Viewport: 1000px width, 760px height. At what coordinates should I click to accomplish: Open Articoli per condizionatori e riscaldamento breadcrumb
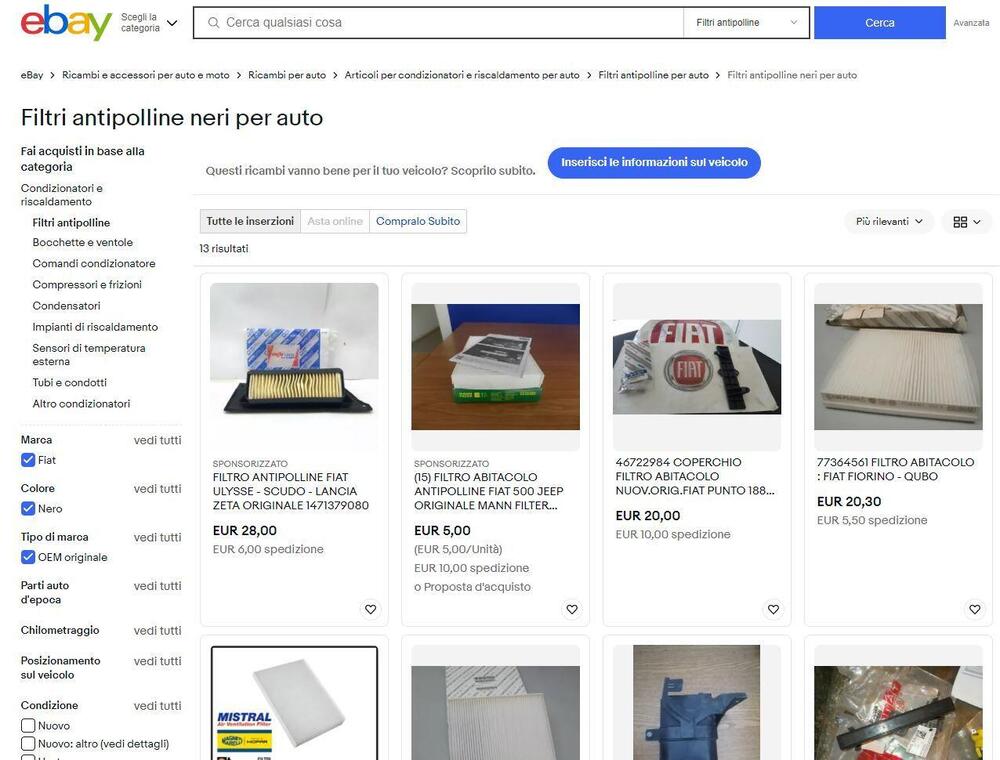(x=462, y=75)
